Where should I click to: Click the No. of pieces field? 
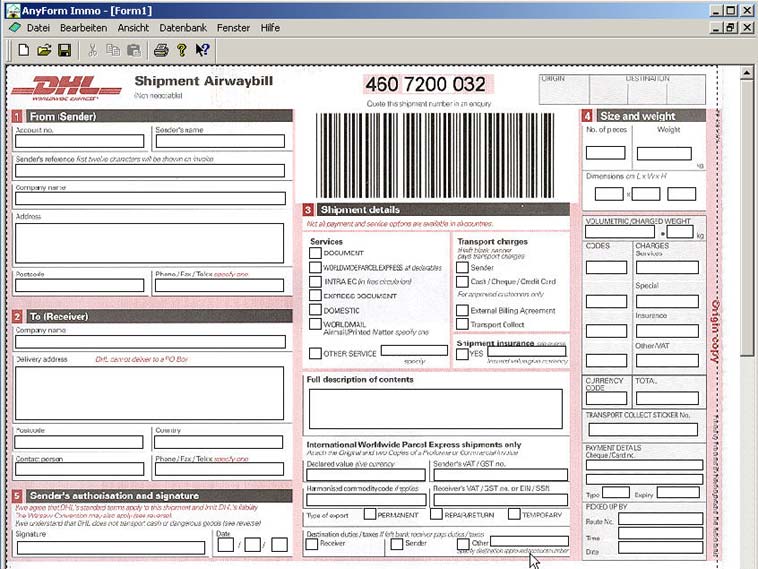[x=605, y=153]
